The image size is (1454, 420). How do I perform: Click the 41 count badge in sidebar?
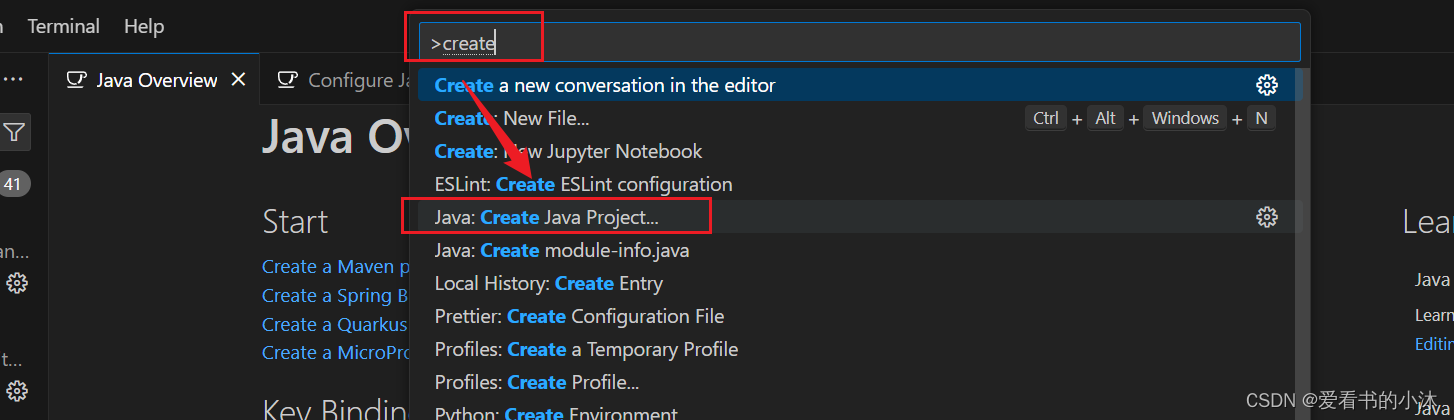coord(12,184)
